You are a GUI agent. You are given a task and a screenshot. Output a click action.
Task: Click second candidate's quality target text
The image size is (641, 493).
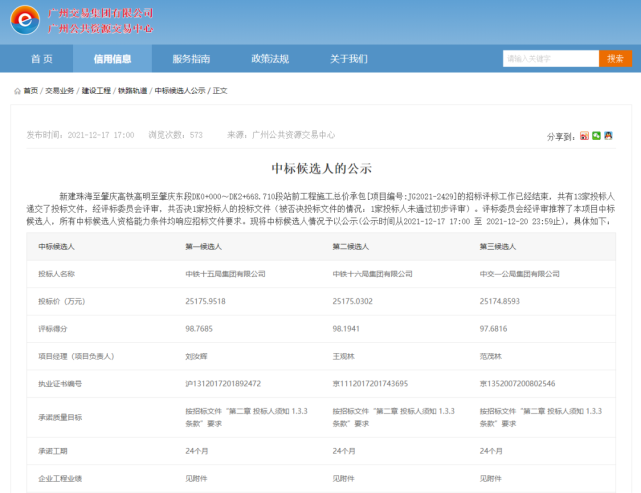(x=394, y=417)
